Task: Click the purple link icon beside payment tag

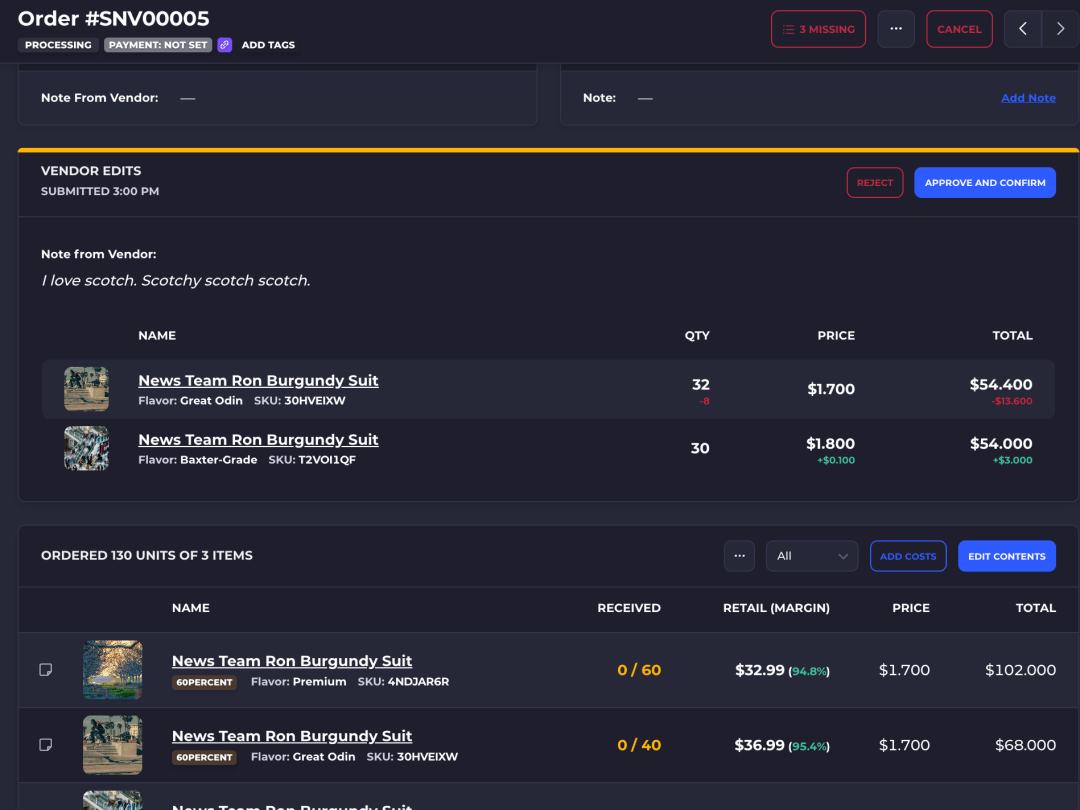Action: (225, 45)
